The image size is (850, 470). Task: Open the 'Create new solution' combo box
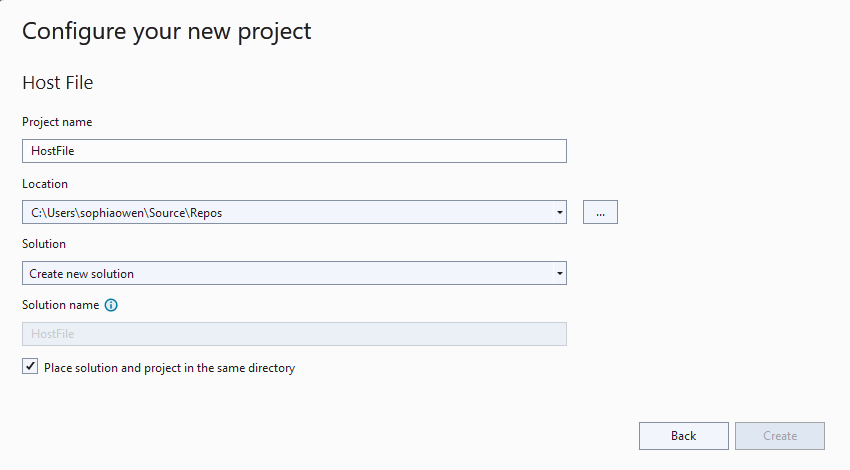[290, 273]
